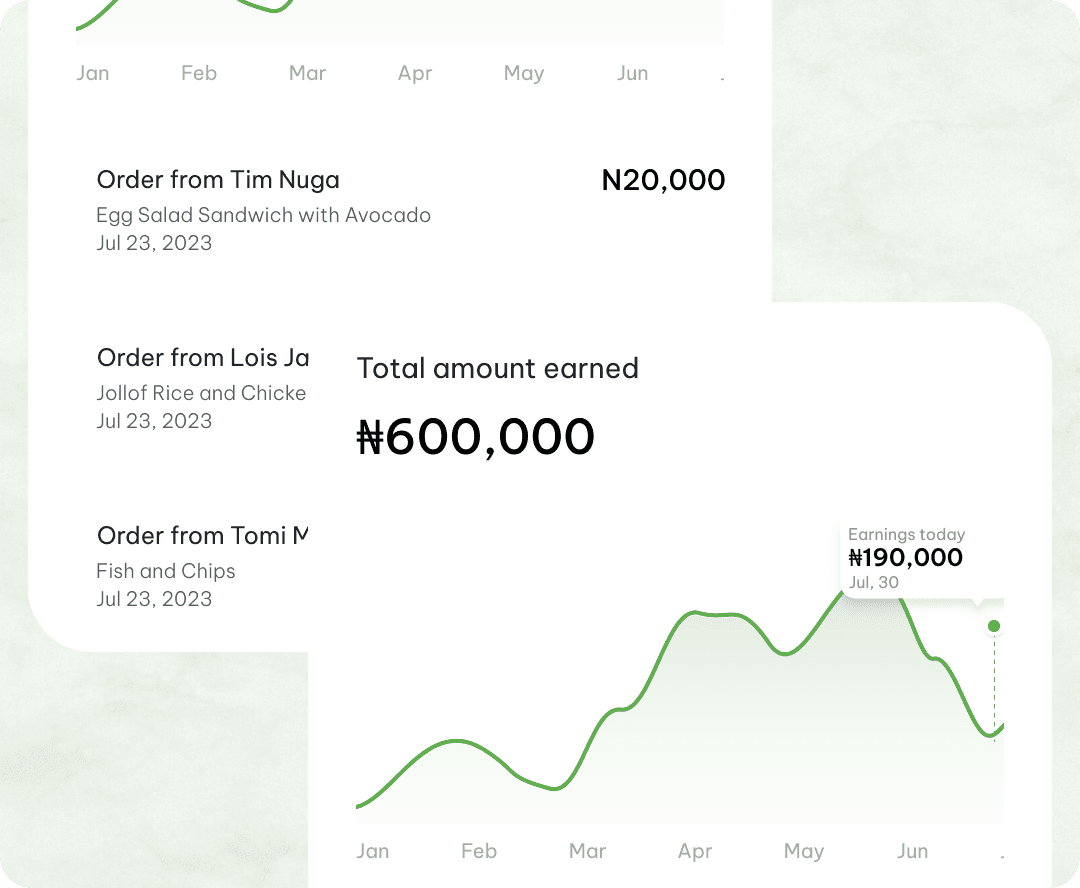The width and height of the screenshot is (1080, 888).
Task: Select the Order from Tim Nuga entry
Action: click(x=218, y=180)
